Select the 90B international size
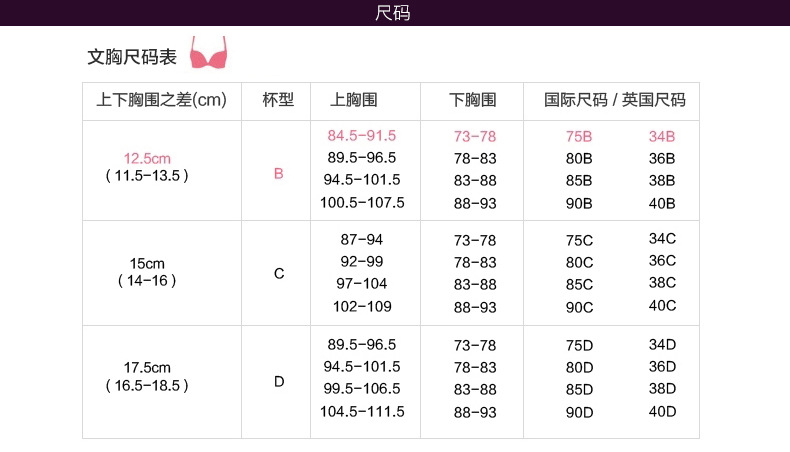Viewport: 790px width, 452px height. click(579, 203)
